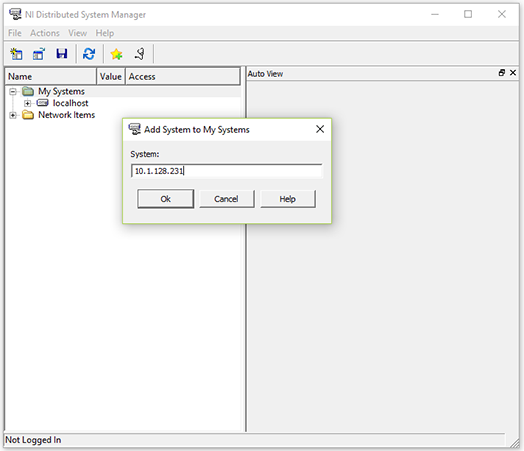Maximize the main application window
The height and width of the screenshot is (451, 524).
468,14
